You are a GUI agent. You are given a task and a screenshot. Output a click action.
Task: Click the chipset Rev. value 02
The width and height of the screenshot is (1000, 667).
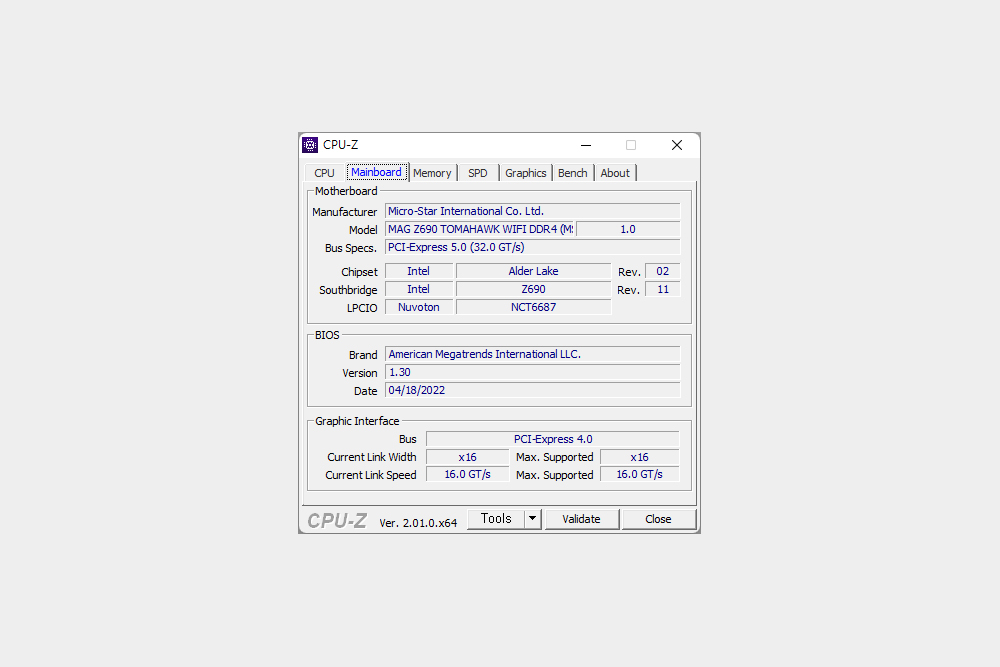pyautogui.click(x=663, y=271)
